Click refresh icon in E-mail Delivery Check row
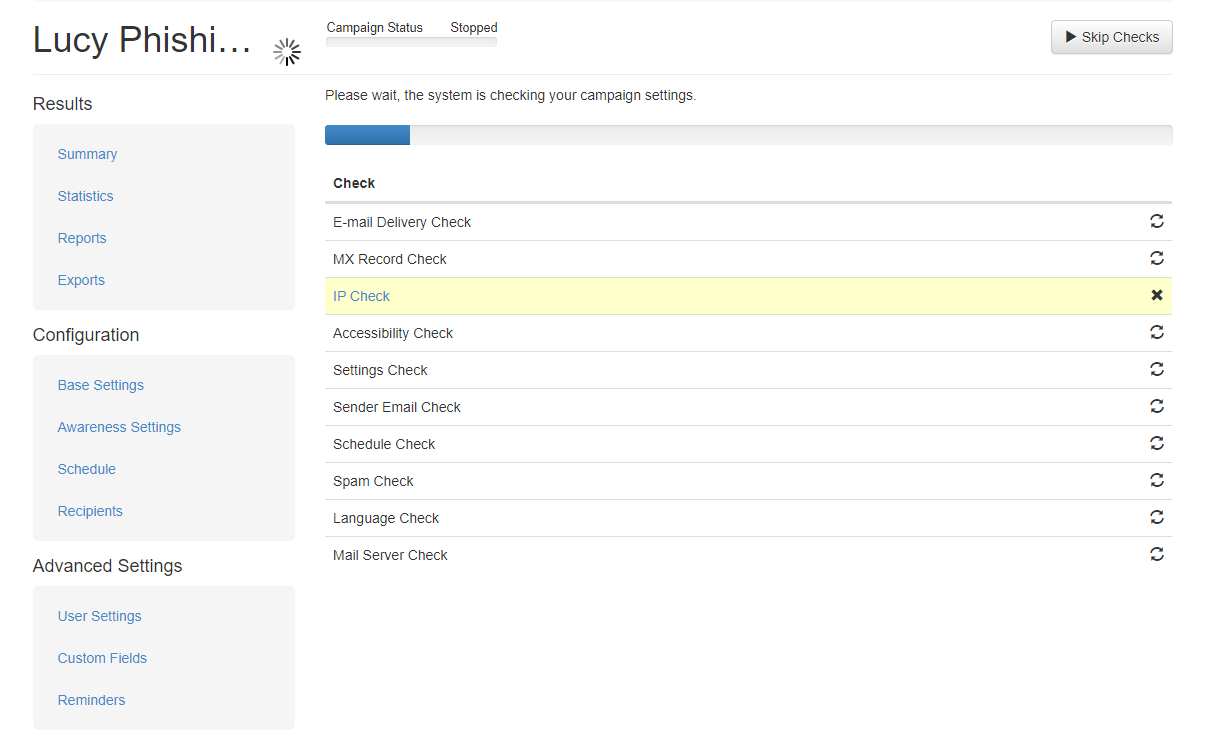The height and width of the screenshot is (731, 1210). 1157,221
